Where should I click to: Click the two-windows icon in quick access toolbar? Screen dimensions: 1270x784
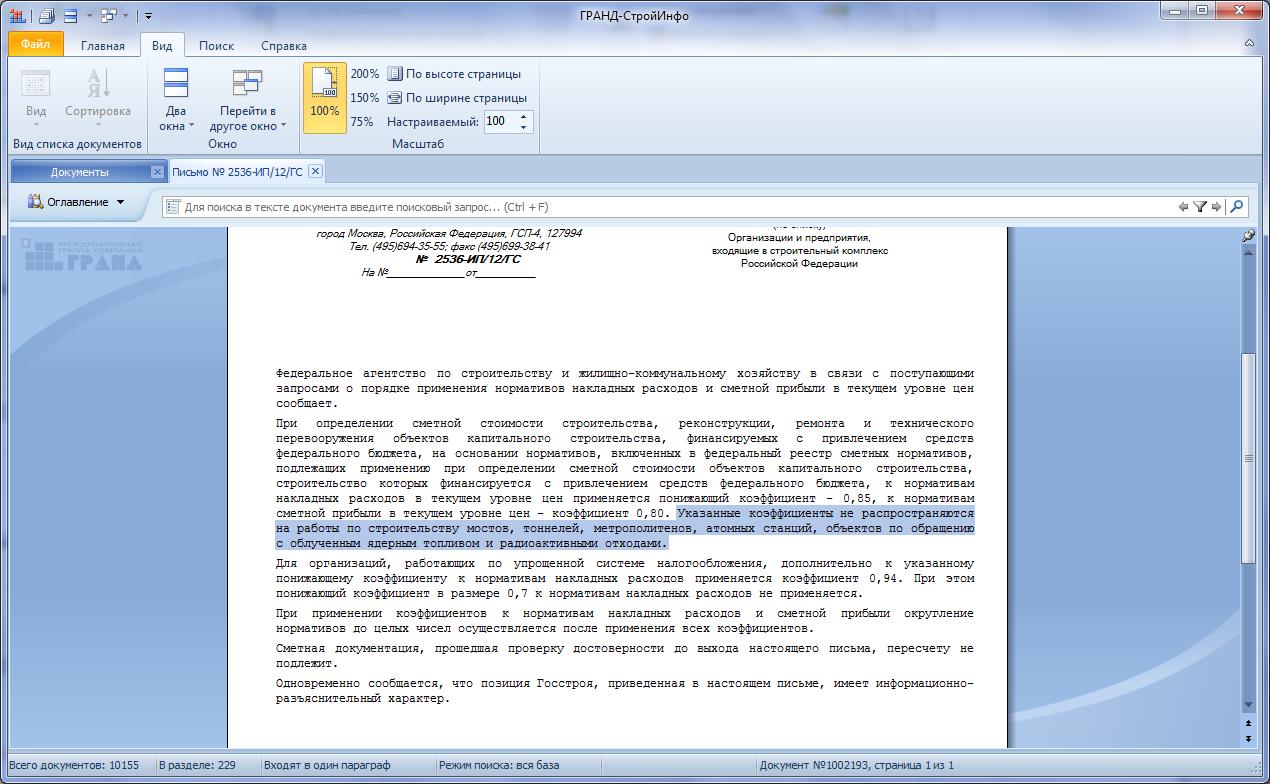click(x=71, y=16)
